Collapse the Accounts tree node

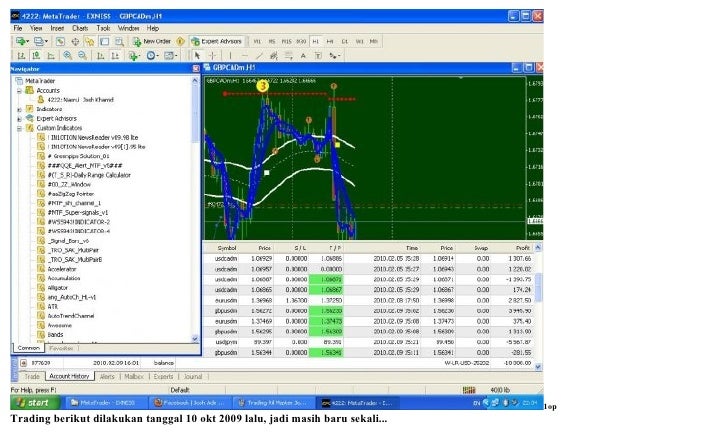20,91
